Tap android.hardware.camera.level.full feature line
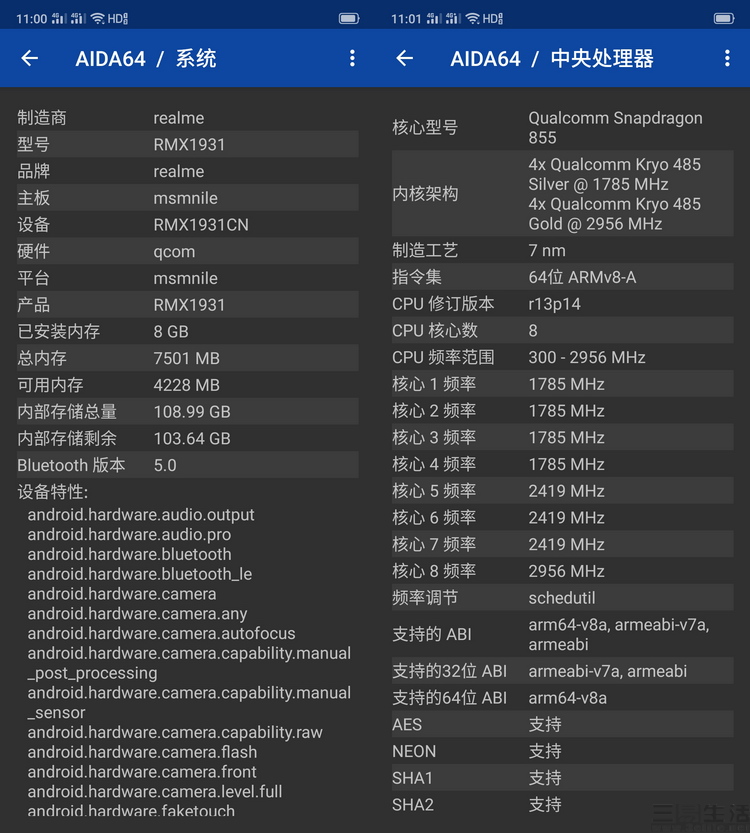This screenshot has height=833, width=750. pyautogui.click(x=155, y=792)
